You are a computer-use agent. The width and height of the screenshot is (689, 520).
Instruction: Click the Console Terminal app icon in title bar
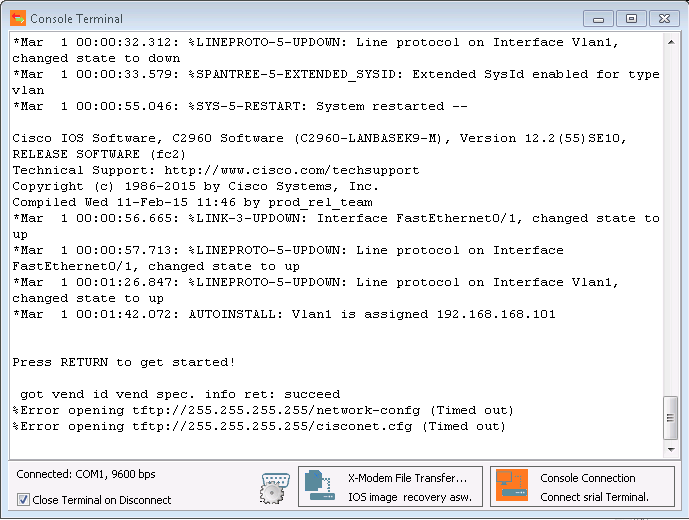[x=18, y=18]
